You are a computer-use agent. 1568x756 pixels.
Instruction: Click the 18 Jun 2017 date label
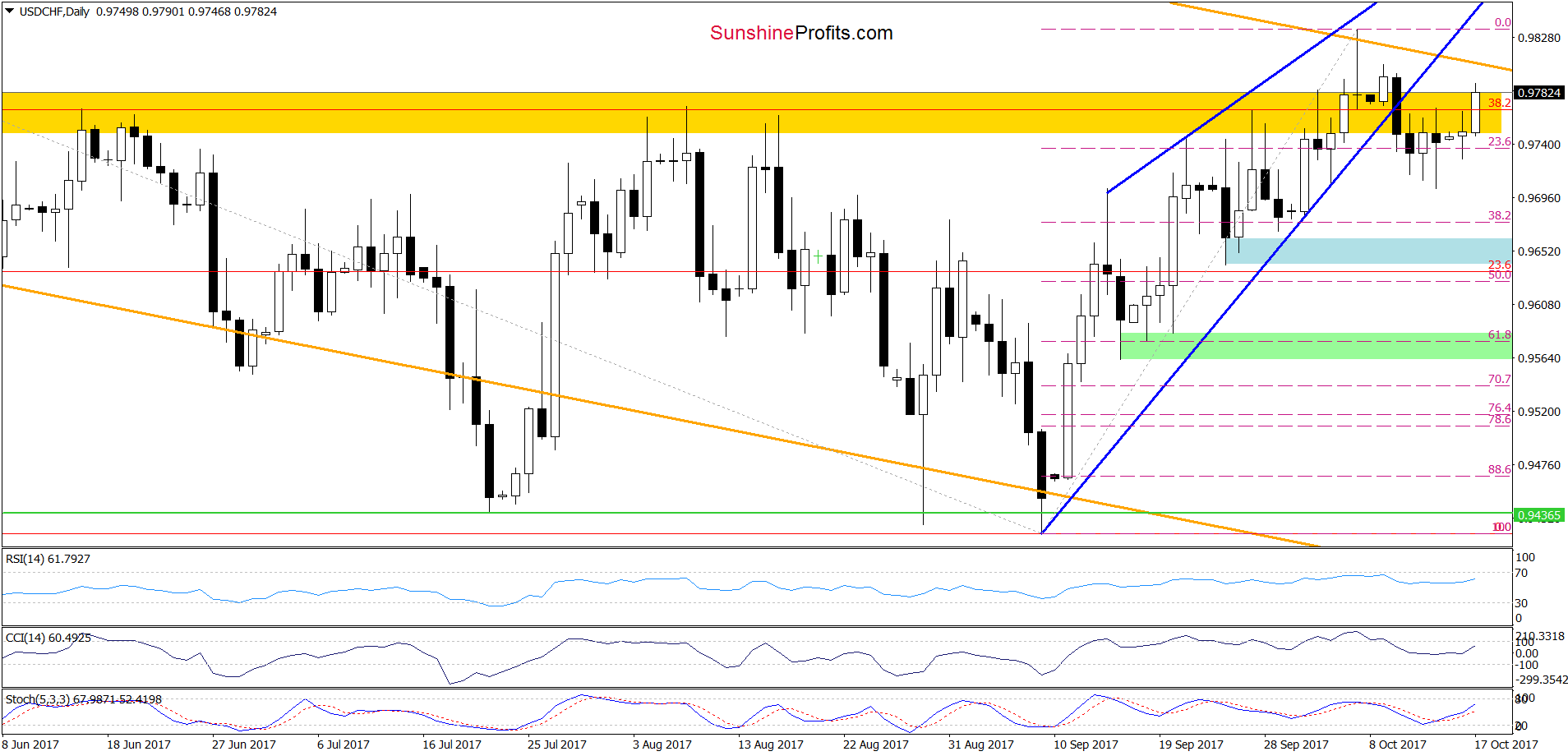click(139, 744)
